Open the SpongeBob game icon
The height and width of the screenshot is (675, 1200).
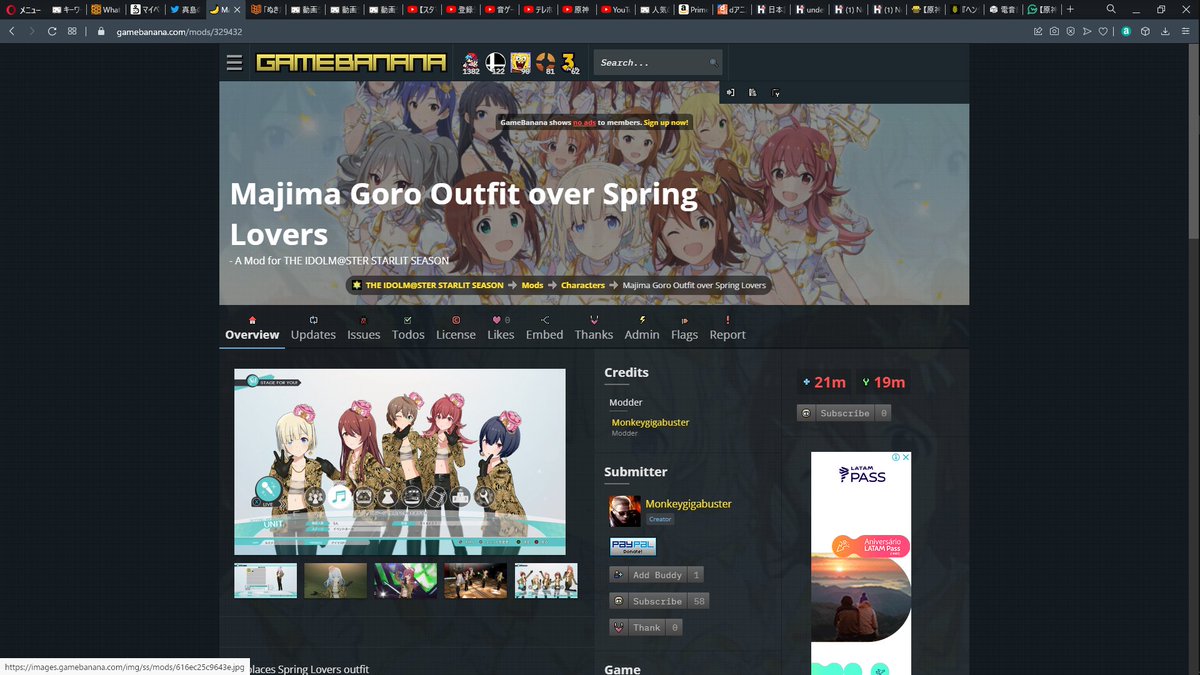tap(521, 63)
